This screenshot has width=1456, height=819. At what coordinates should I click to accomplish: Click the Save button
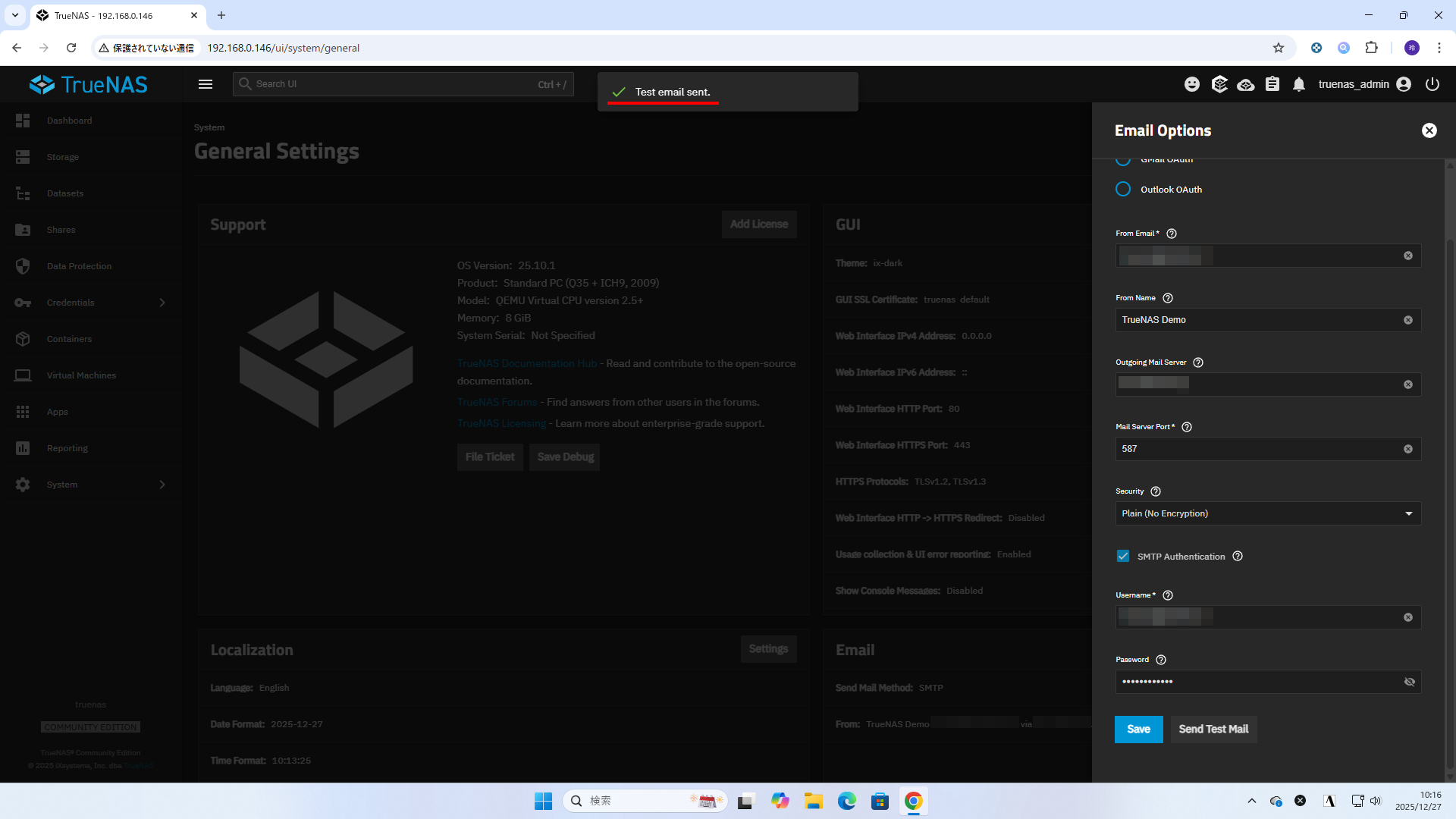pos(1138,729)
